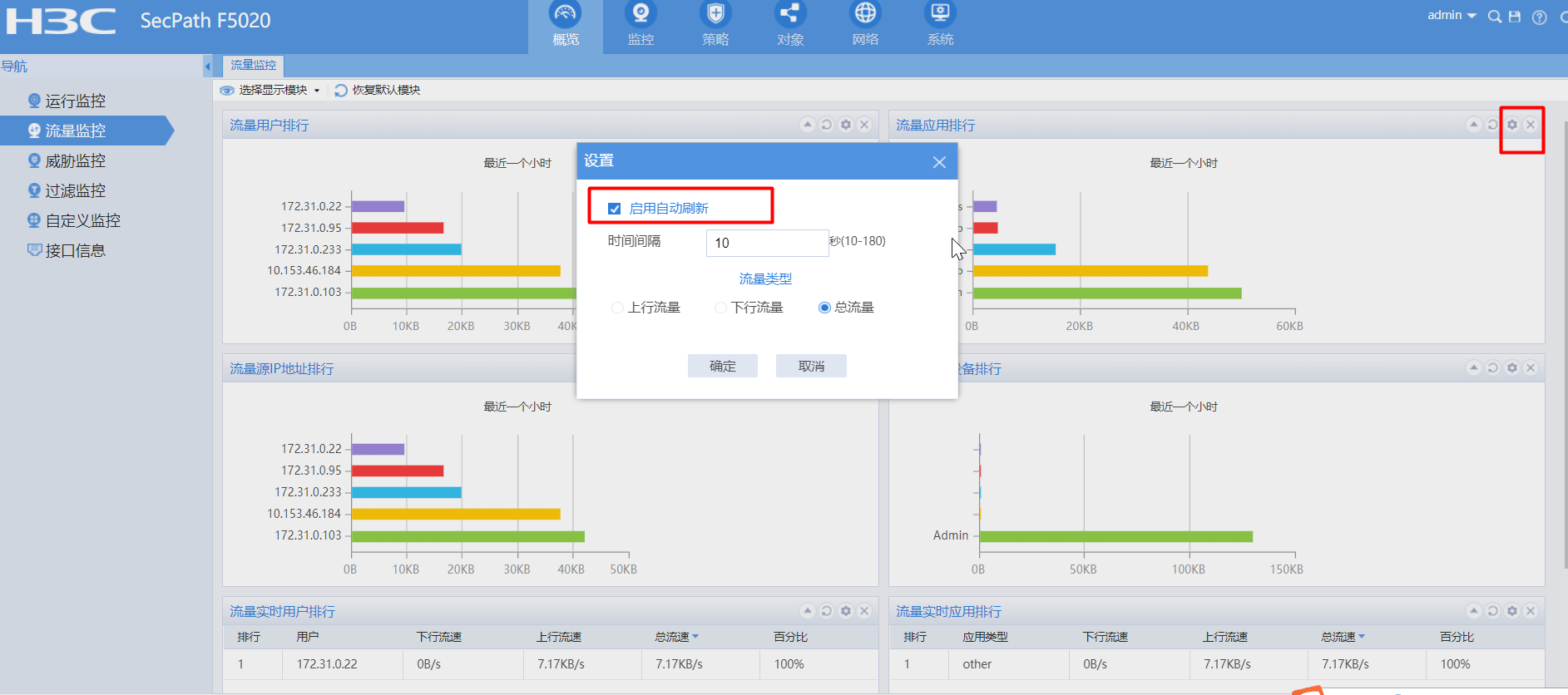Screen dimensions: 1568x695
Task: Switch to the 流量监控 tab
Action: click(x=254, y=66)
